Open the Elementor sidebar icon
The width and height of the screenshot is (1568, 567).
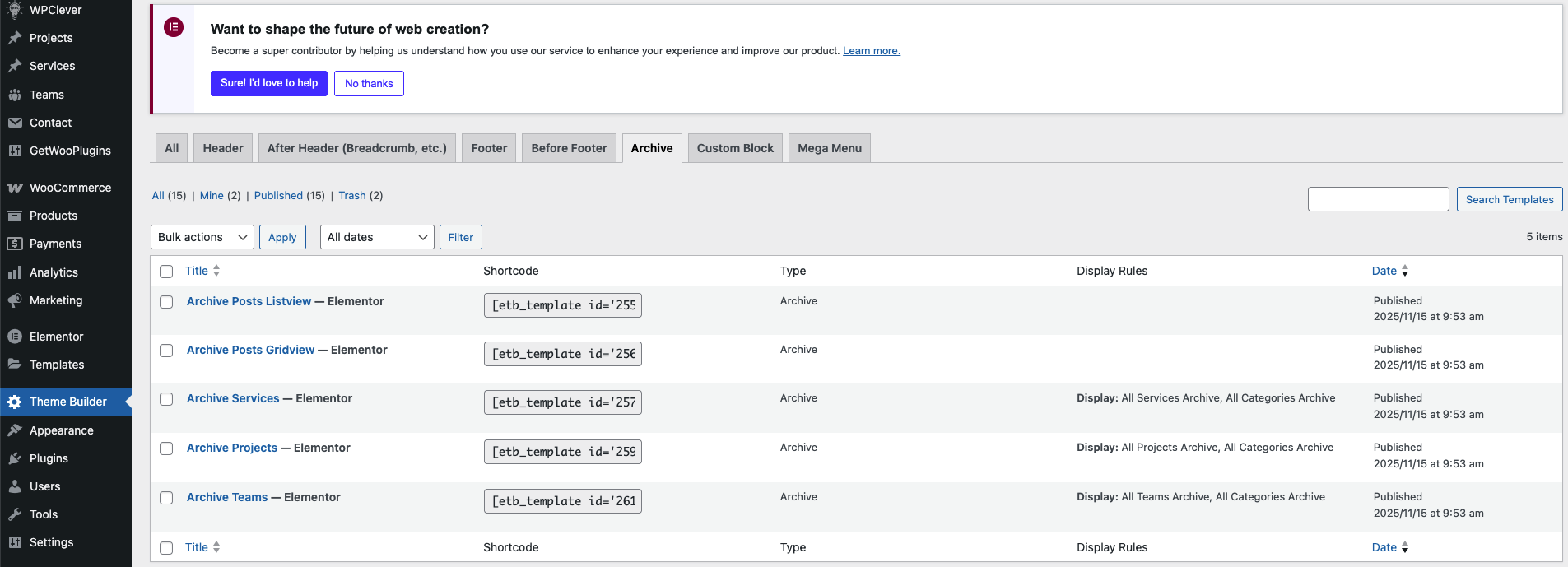coord(15,337)
